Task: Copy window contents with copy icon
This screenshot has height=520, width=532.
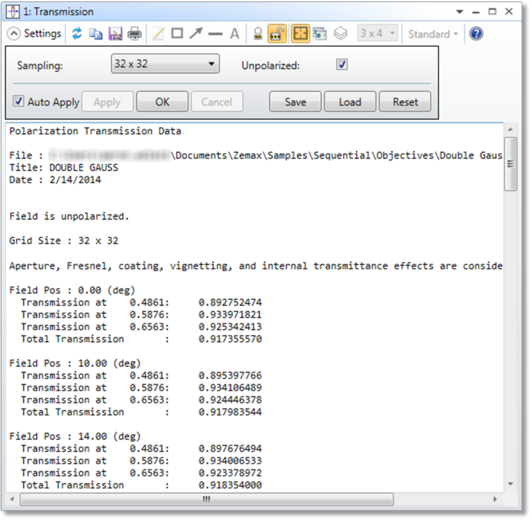Action: coord(96,34)
